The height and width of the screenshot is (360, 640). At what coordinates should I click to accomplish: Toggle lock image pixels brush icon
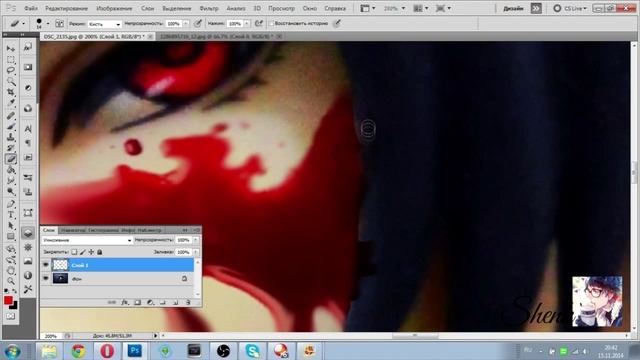click(x=82, y=252)
